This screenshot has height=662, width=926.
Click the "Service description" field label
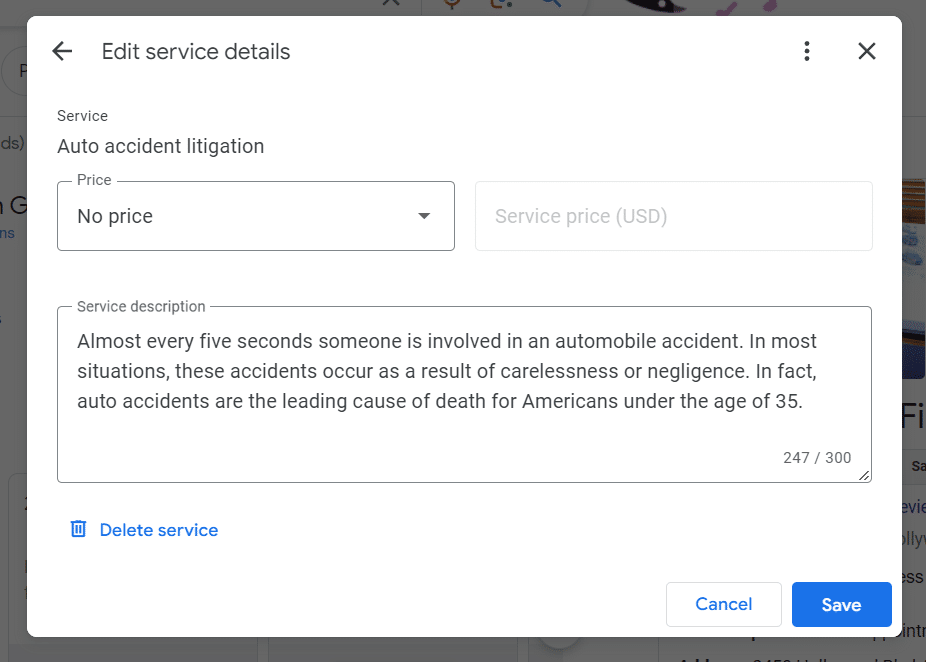141,307
